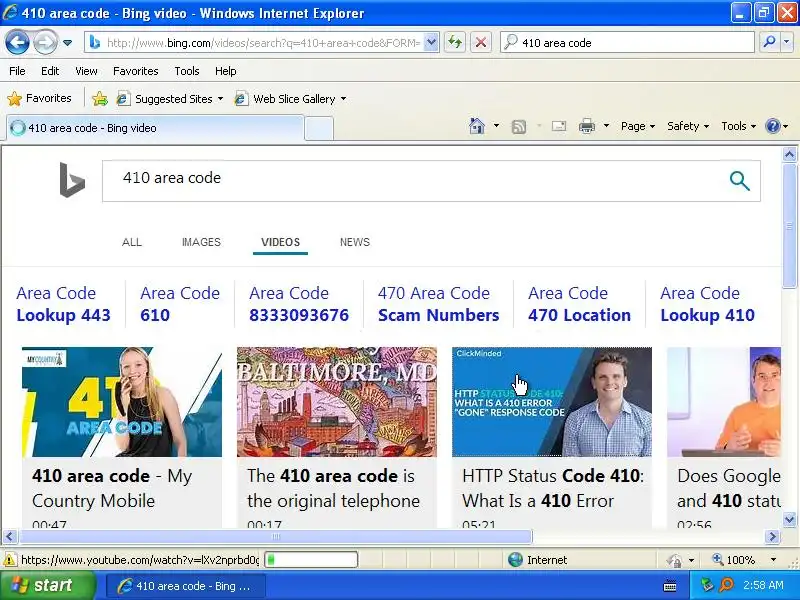This screenshot has width=800, height=600.
Task: Switch to the IMAGES results tab
Action: pyautogui.click(x=201, y=242)
